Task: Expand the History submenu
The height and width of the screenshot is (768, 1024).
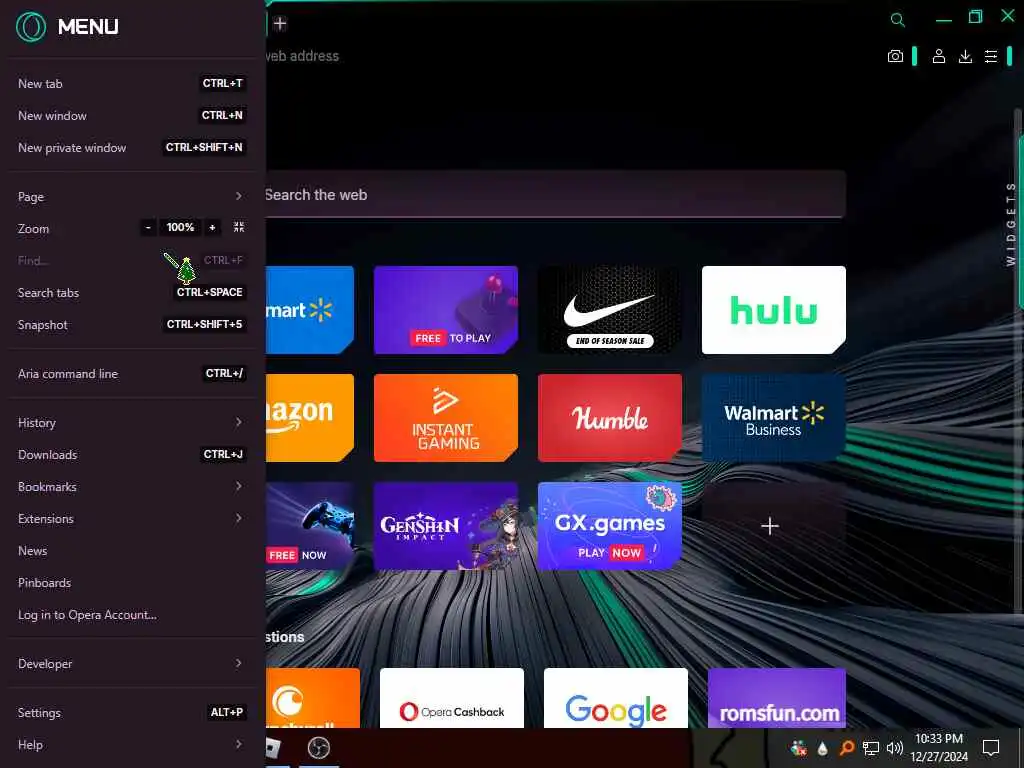Action: [x=133, y=423]
